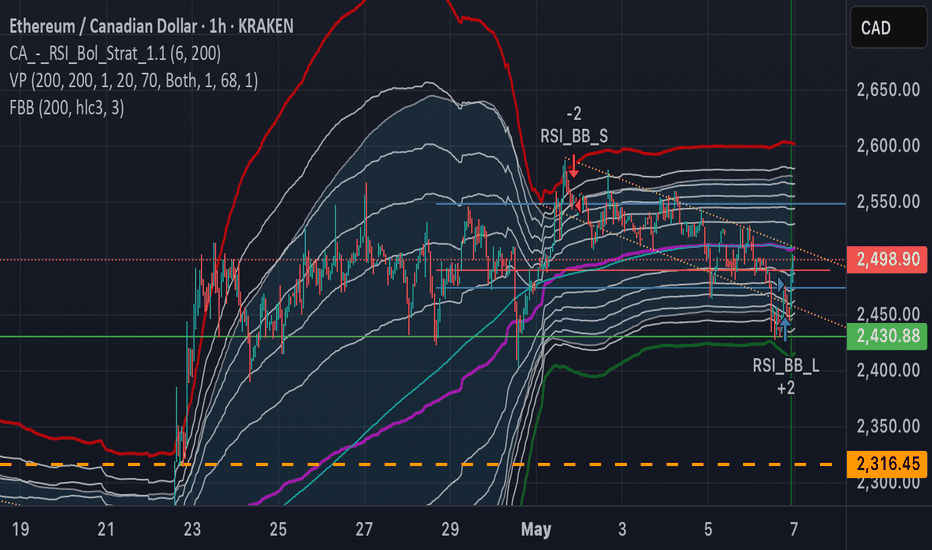Click the -2 short position size label
932x550 pixels.
(574, 114)
